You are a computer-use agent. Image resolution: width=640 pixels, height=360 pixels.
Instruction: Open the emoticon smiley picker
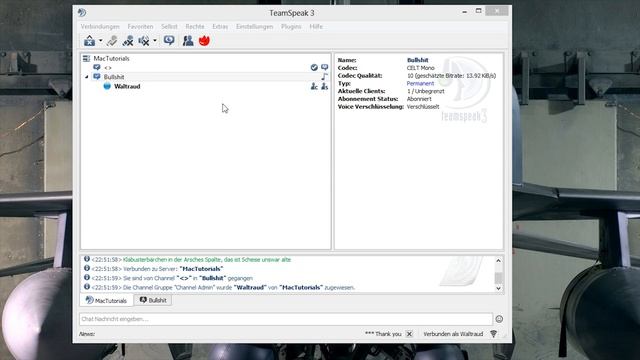pos(499,319)
